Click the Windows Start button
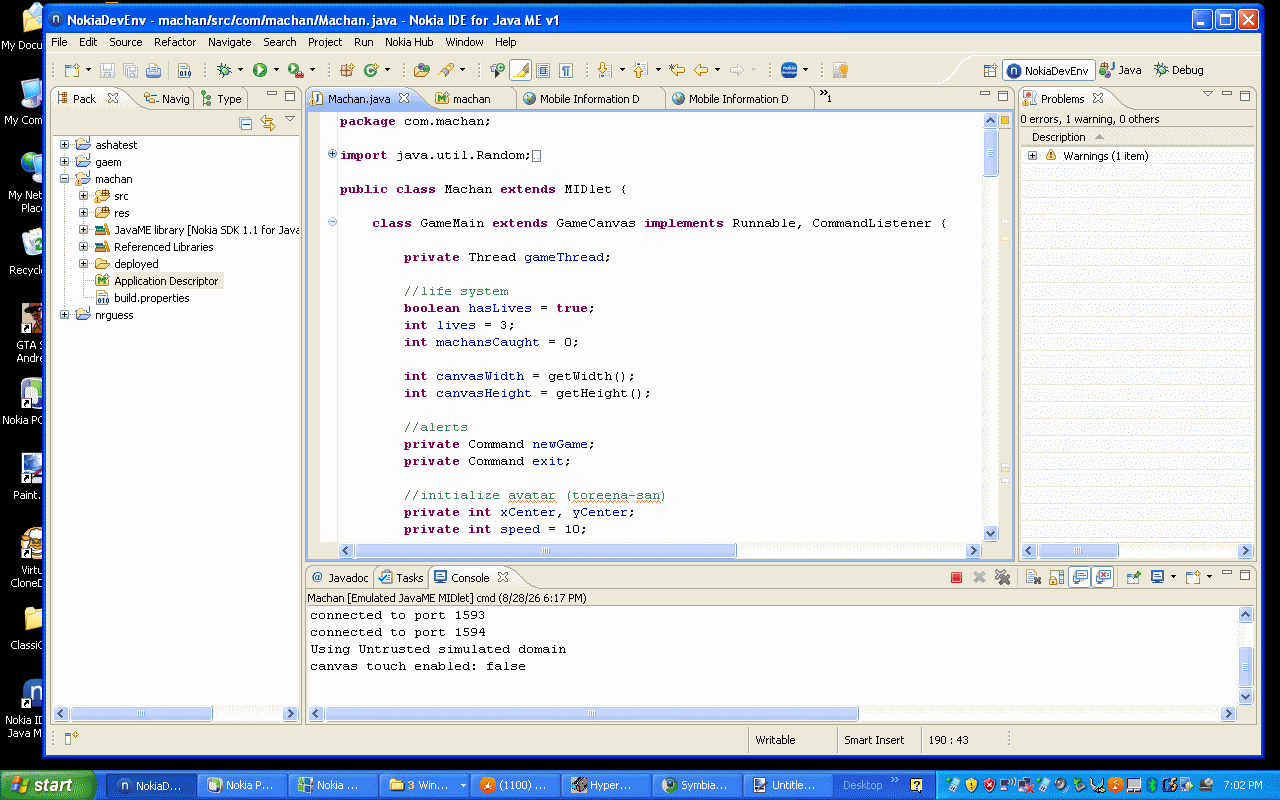Image resolution: width=1280 pixels, height=800 pixels. 48,785
